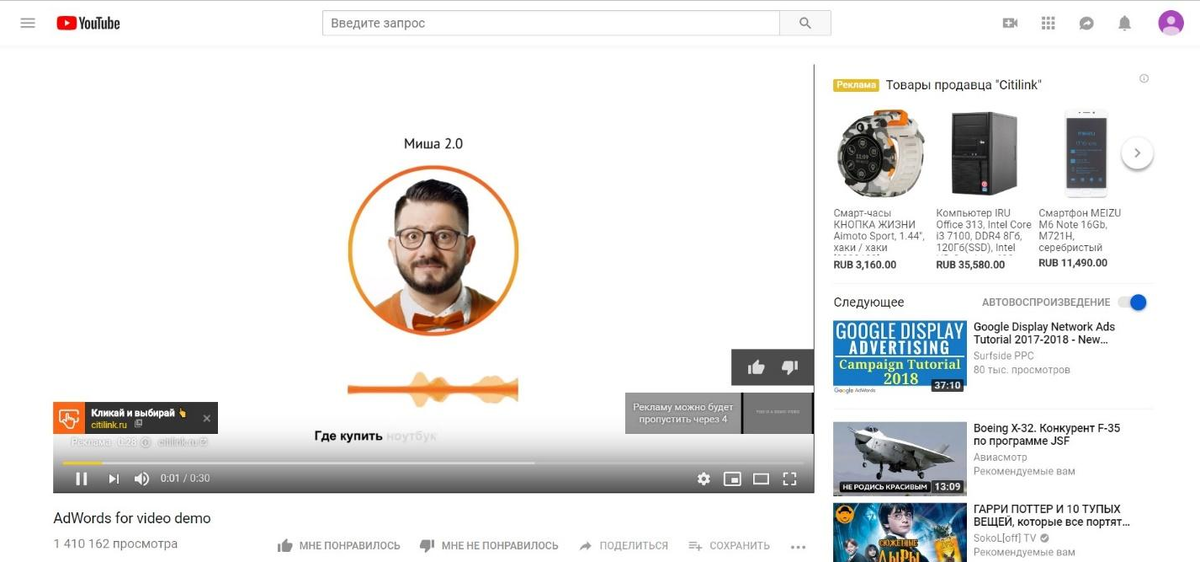Open the three-dot more actions menu

[797, 546]
